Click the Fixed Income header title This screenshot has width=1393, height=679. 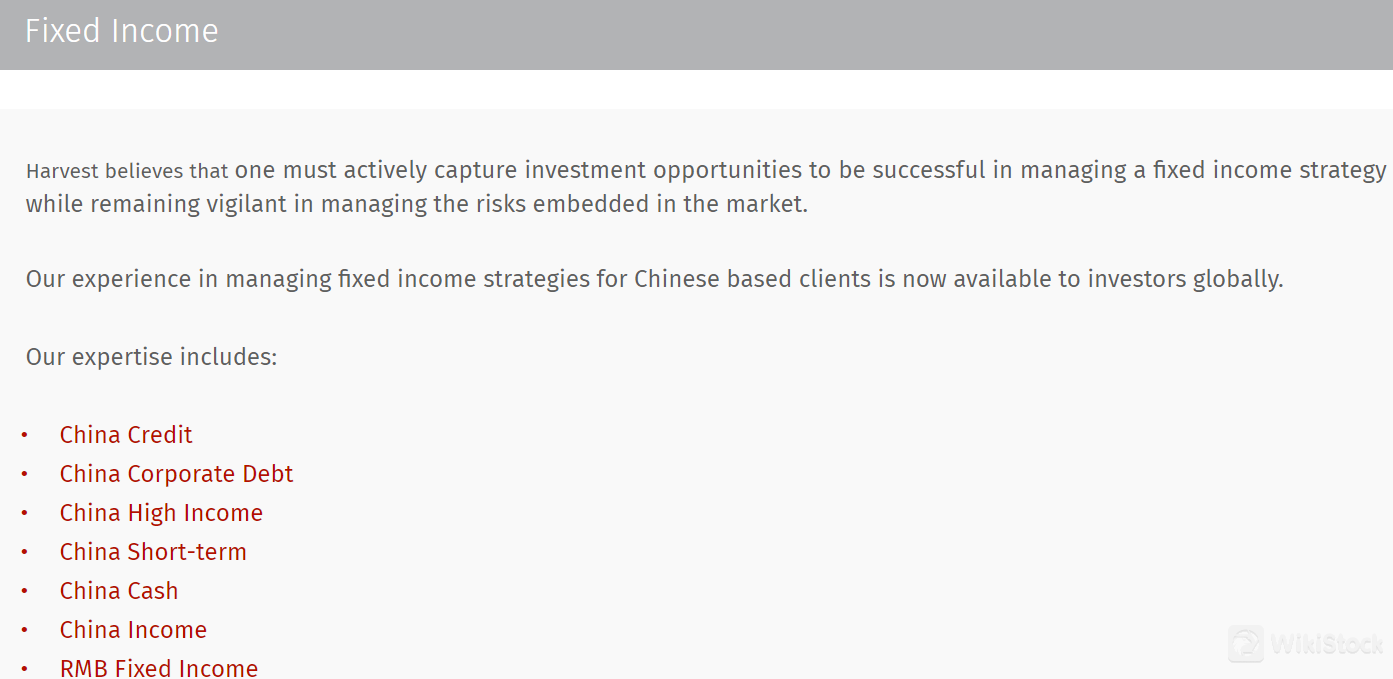[x=122, y=31]
